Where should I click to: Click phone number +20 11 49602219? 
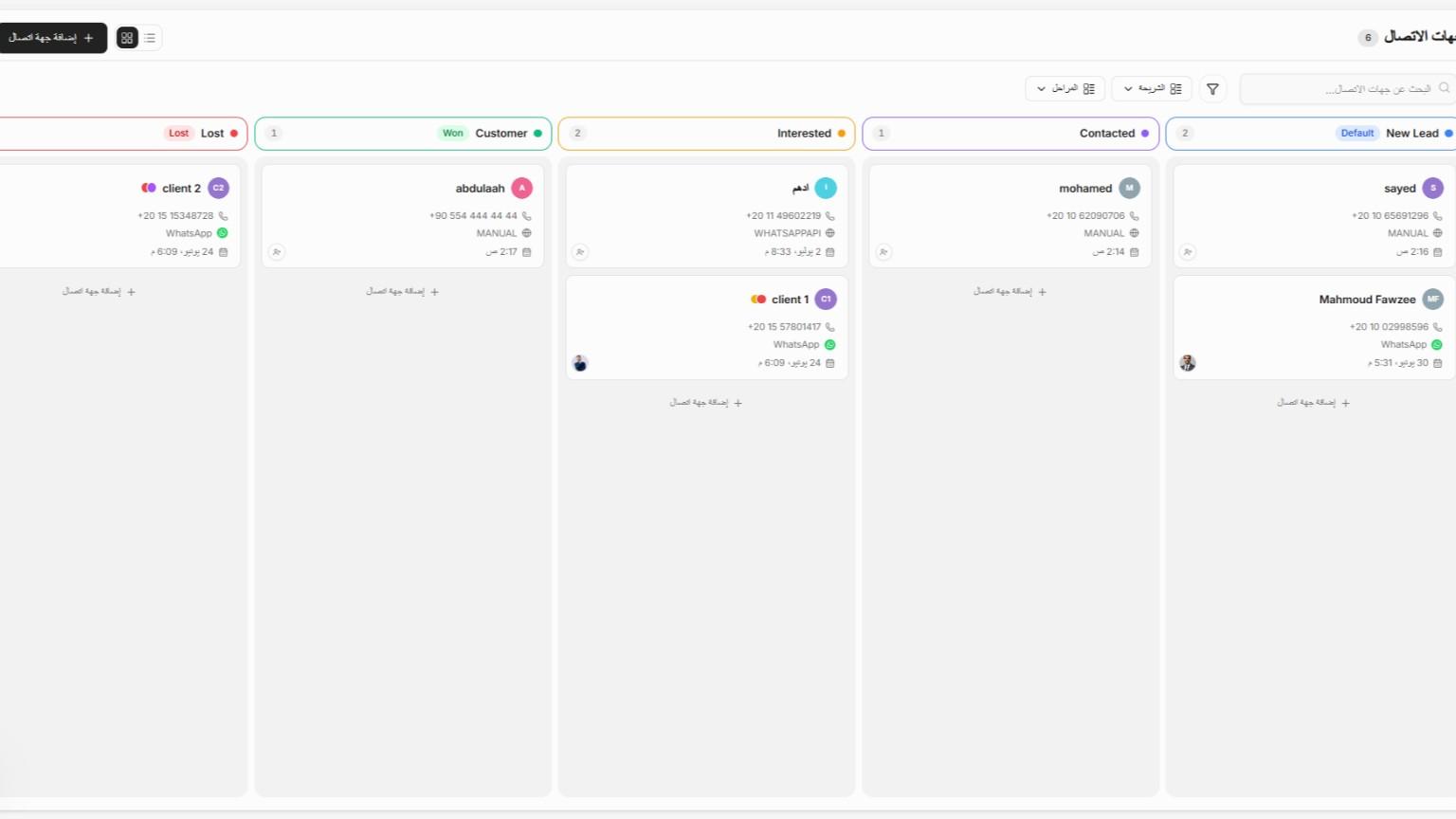click(783, 216)
